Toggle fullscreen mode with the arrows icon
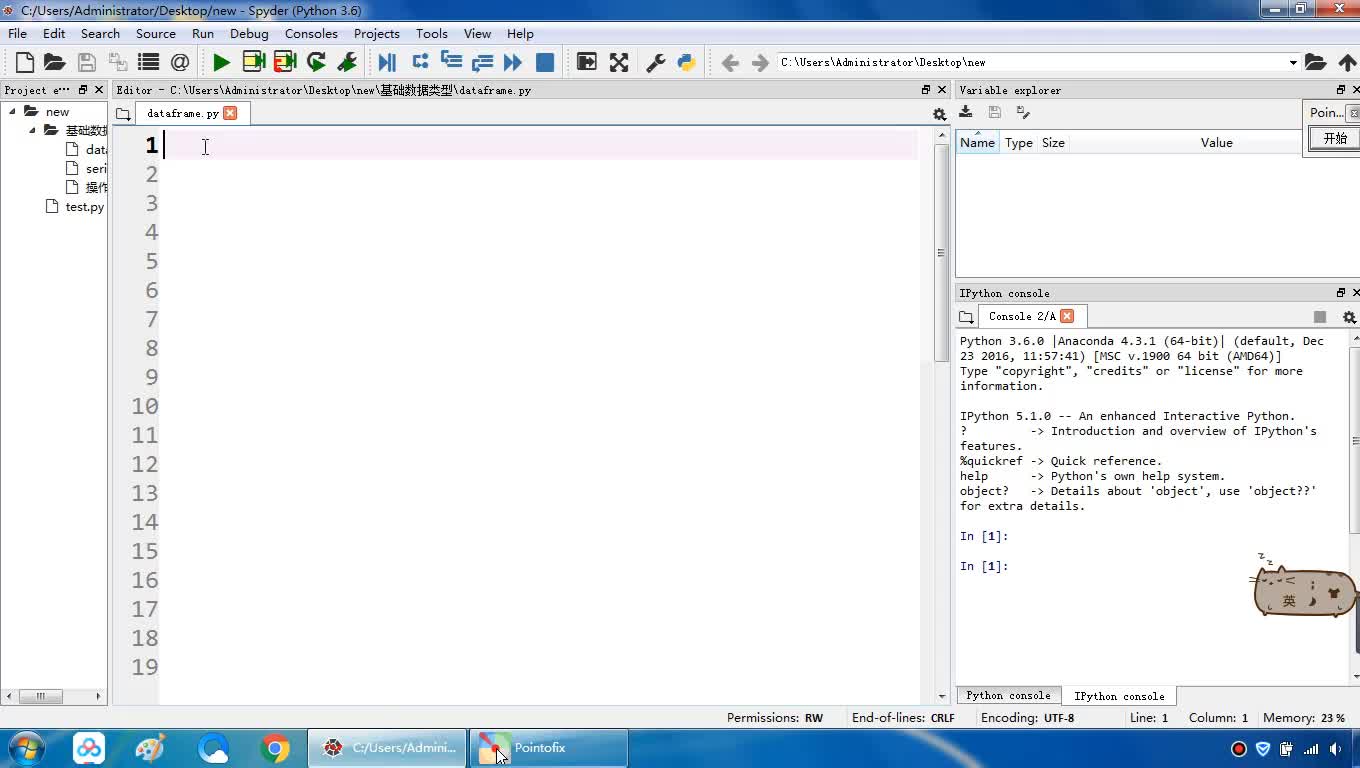Viewport: 1360px width, 768px height. pyautogui.click(x=619, y=62)
